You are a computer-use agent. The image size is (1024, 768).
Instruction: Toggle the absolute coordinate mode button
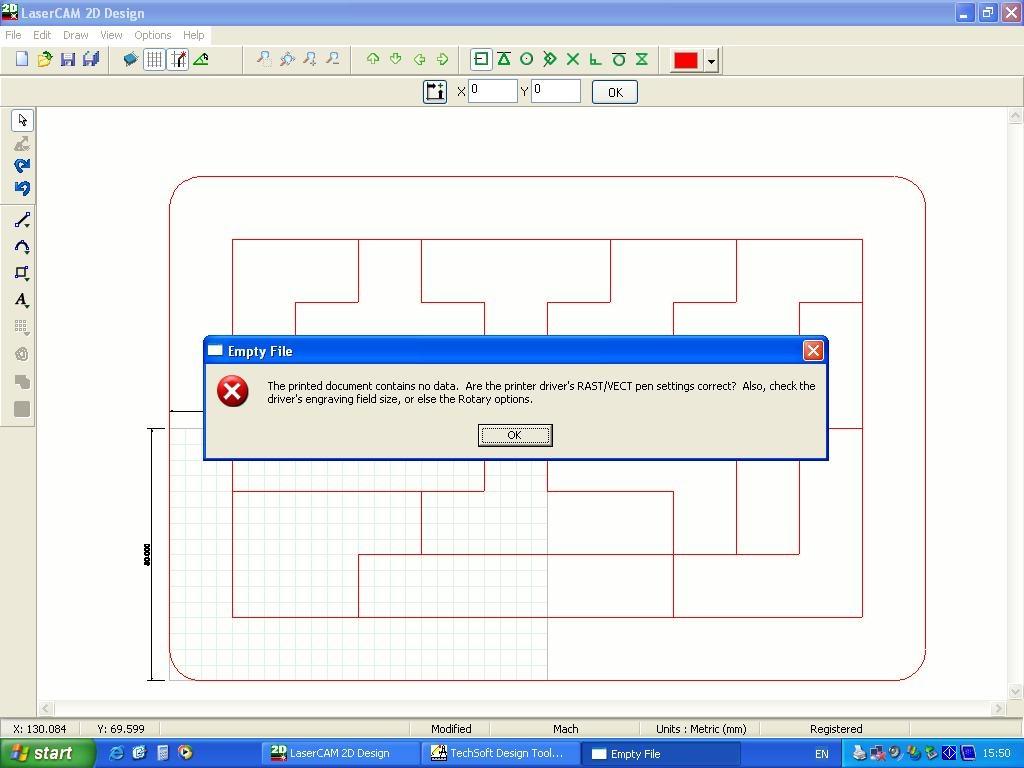pos(435,92)
